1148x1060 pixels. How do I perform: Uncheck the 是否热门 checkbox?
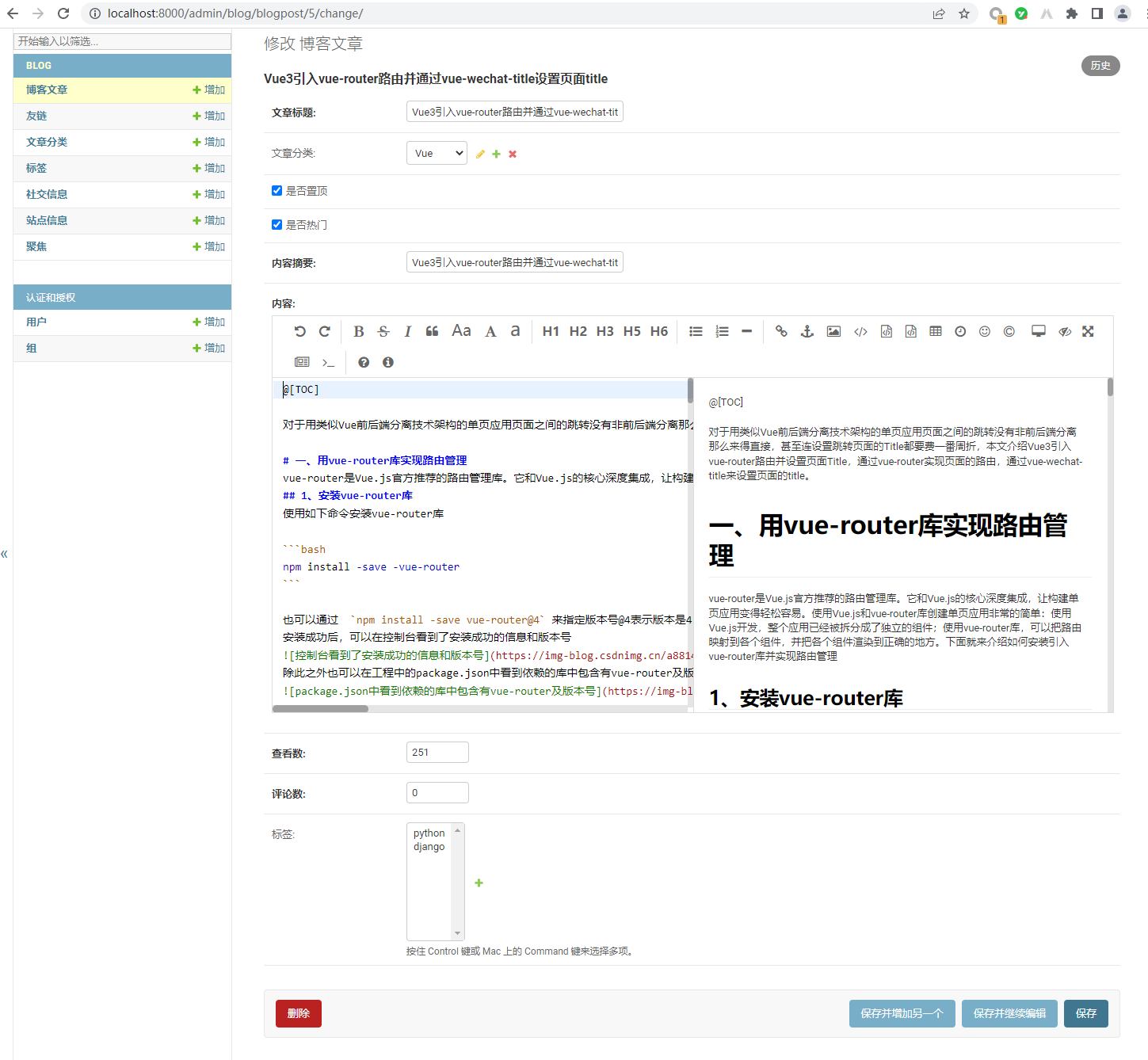click(x=277, y=224)
